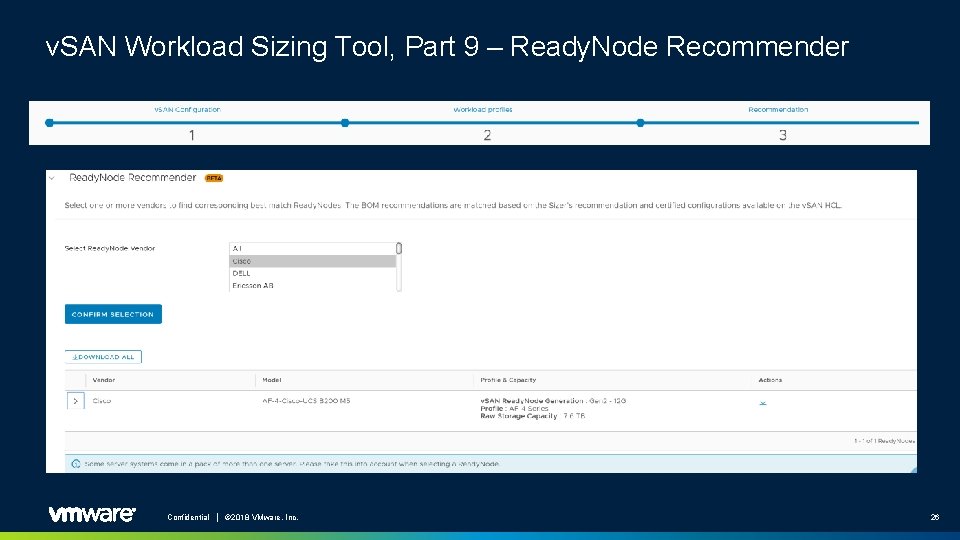Viewport: 960px width, 540px height.
Task: Click the ReadyNode Recommender heading
Action: pos(132,178)
